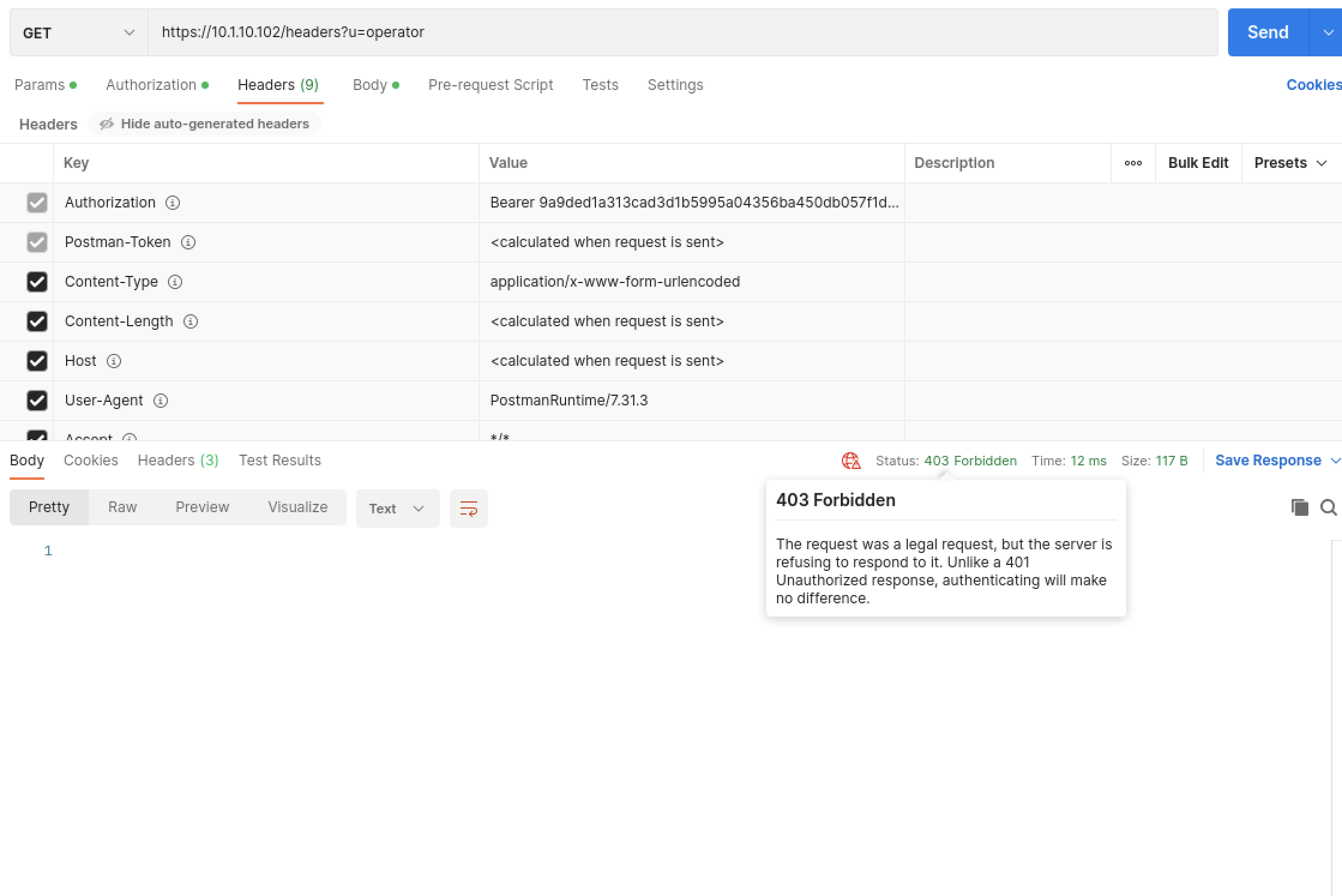Viewport: 1342px width, 896px height.
Task: Select the Pretty view
Action: coord(49,507)
